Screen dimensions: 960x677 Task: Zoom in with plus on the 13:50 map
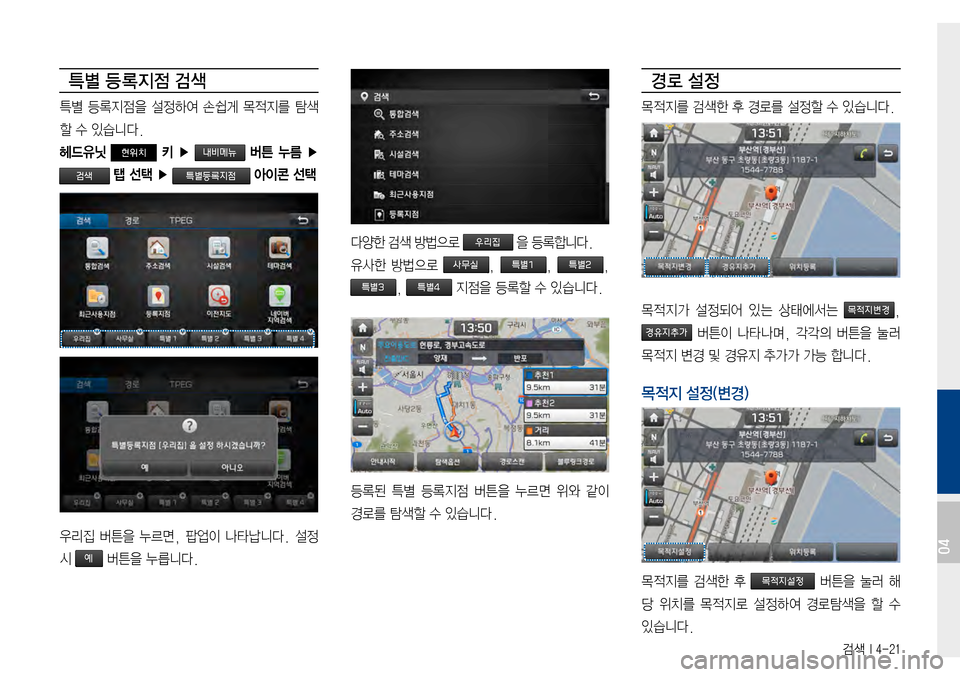click(362, 387)
